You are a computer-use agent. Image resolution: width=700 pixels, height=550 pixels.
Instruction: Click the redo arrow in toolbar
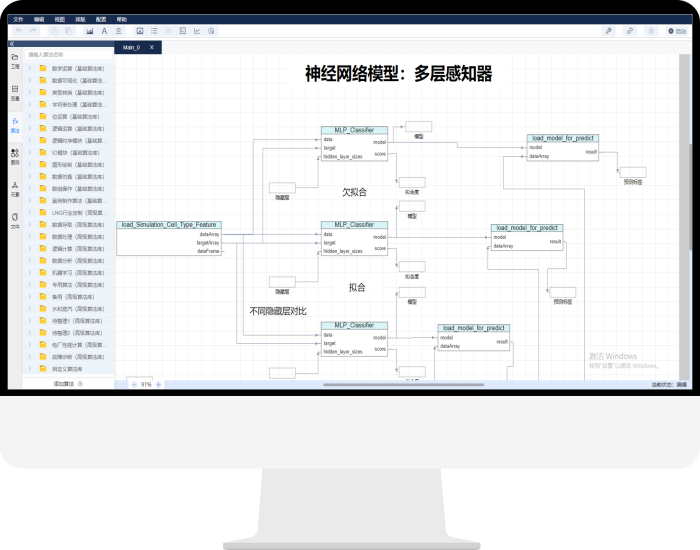[x=34, y=31]
